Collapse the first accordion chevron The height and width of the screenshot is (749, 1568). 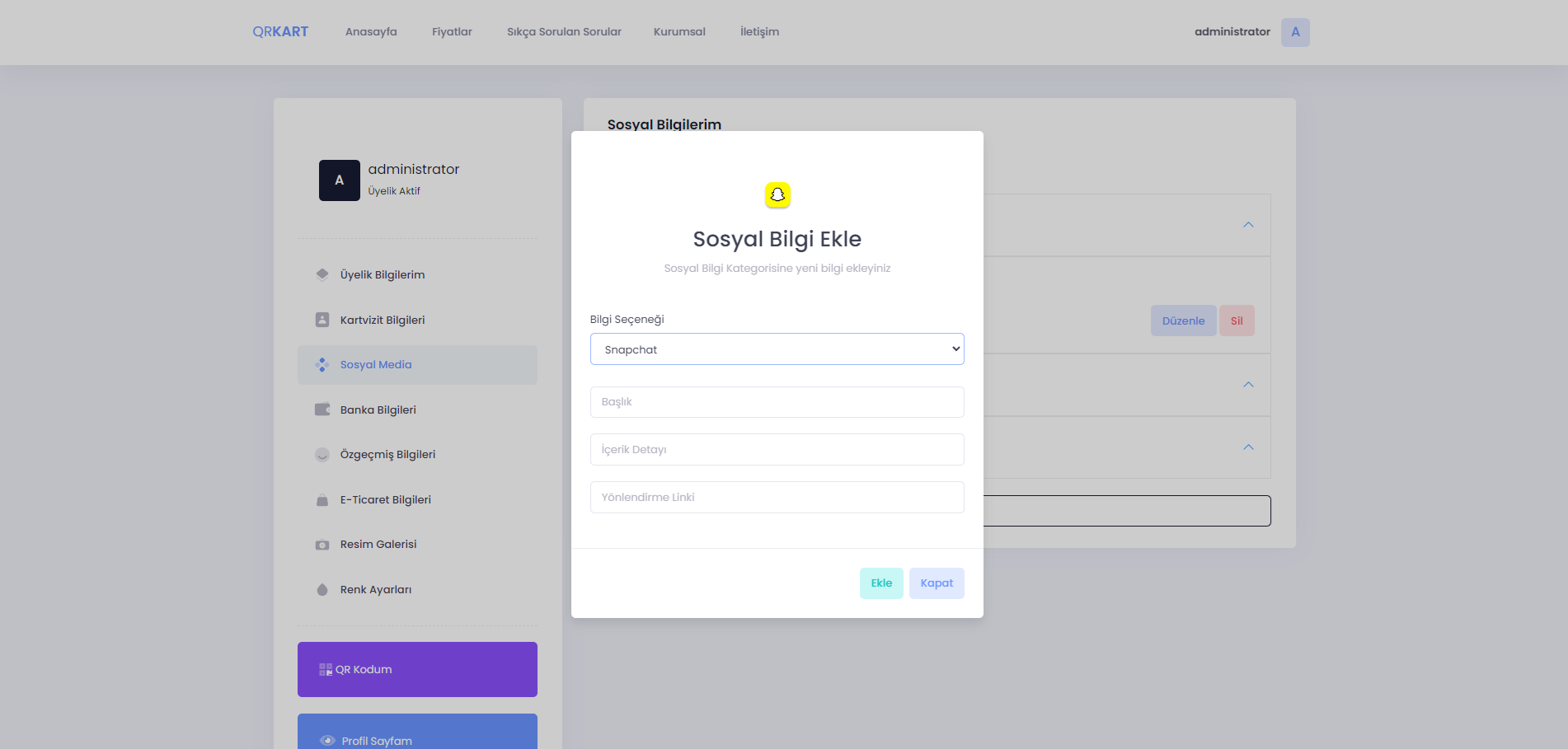click(x=1248, y=225)
